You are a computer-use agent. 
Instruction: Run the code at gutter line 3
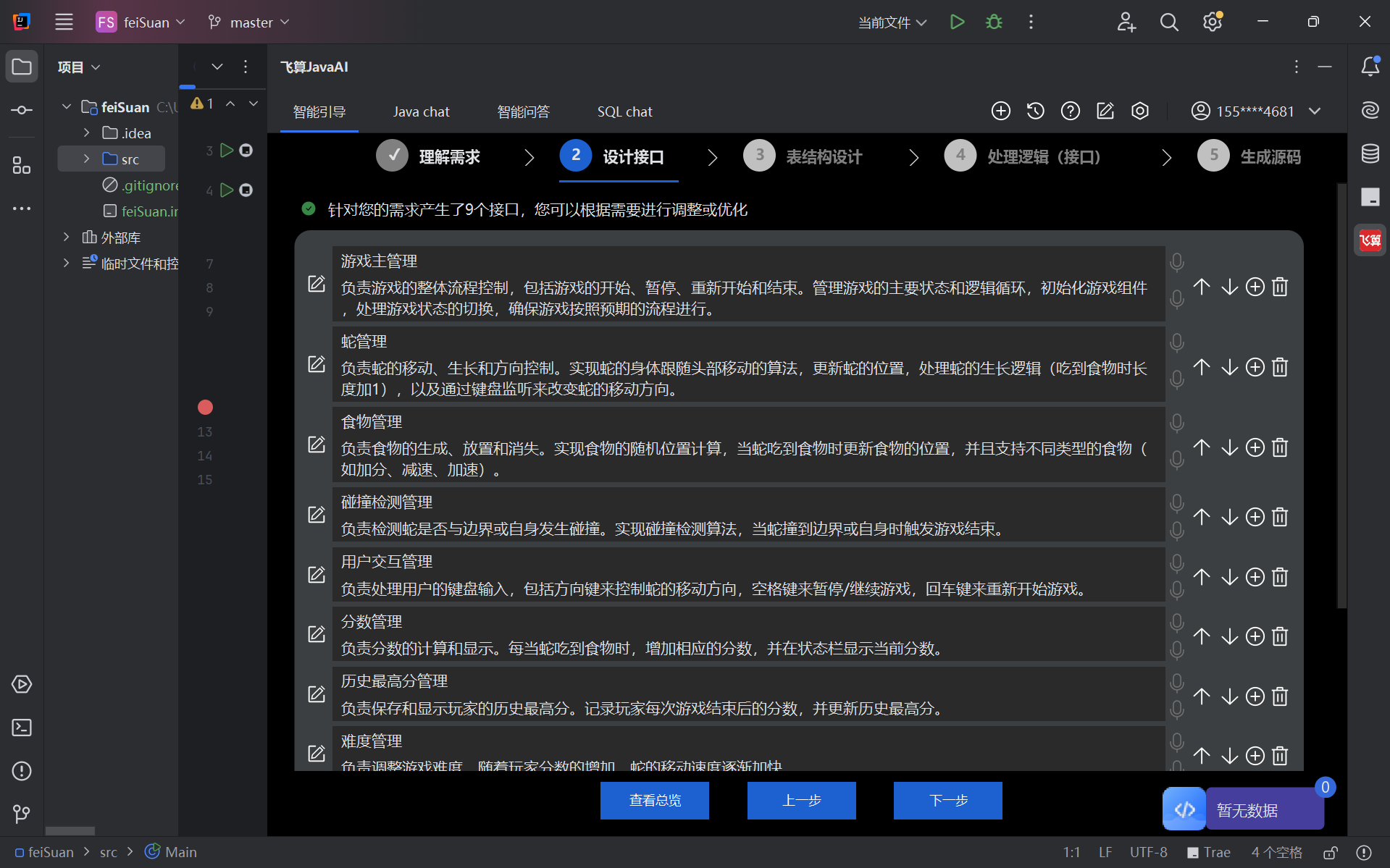(227, 150)
